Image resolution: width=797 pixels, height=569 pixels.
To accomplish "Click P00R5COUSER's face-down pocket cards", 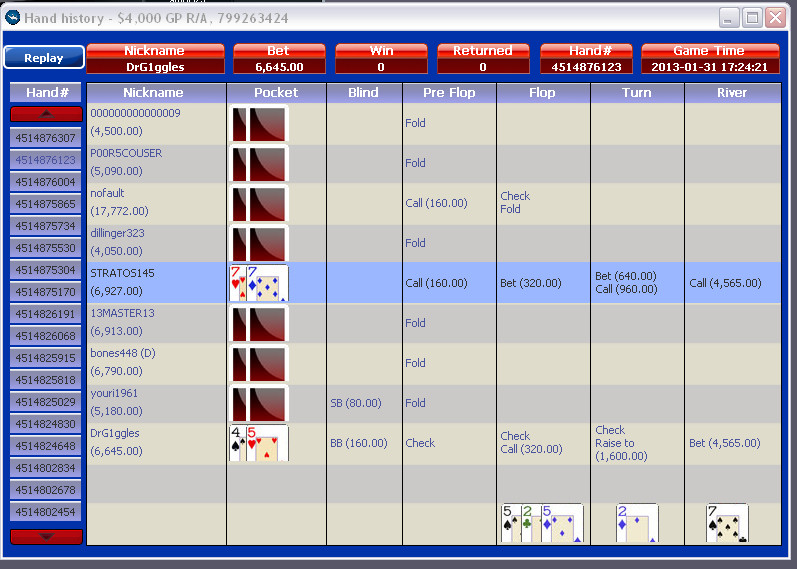I will coord(259,163).
